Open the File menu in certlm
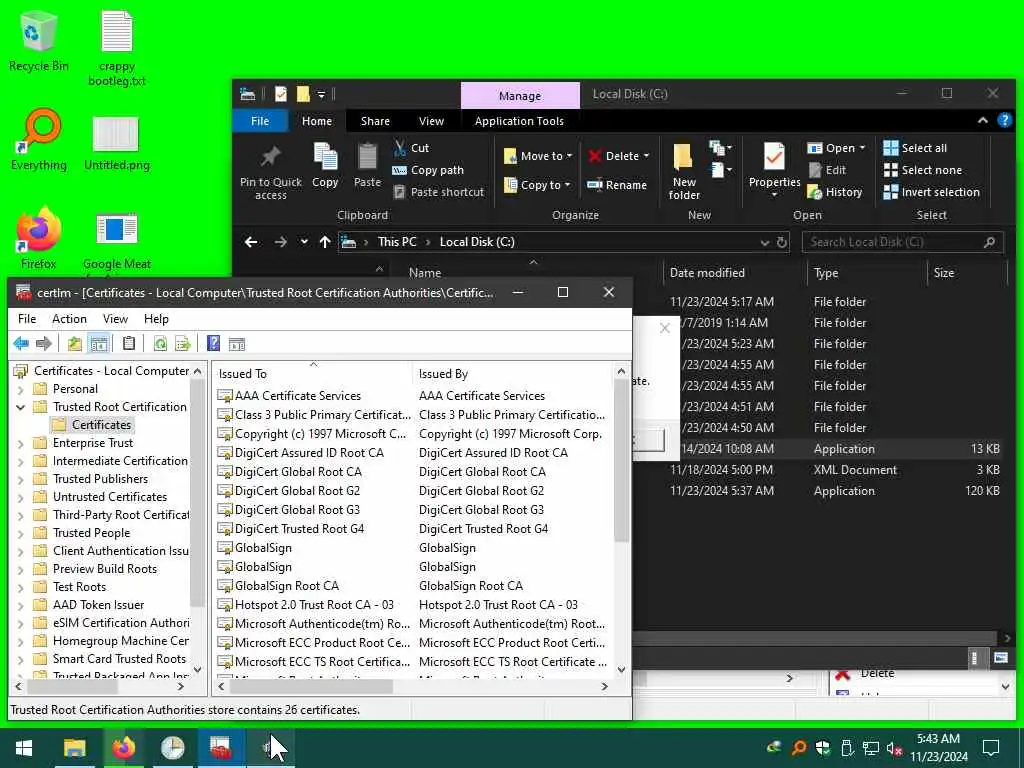Screen dimensions: 1024x768 pyautogui.click(x=27, y=319)
